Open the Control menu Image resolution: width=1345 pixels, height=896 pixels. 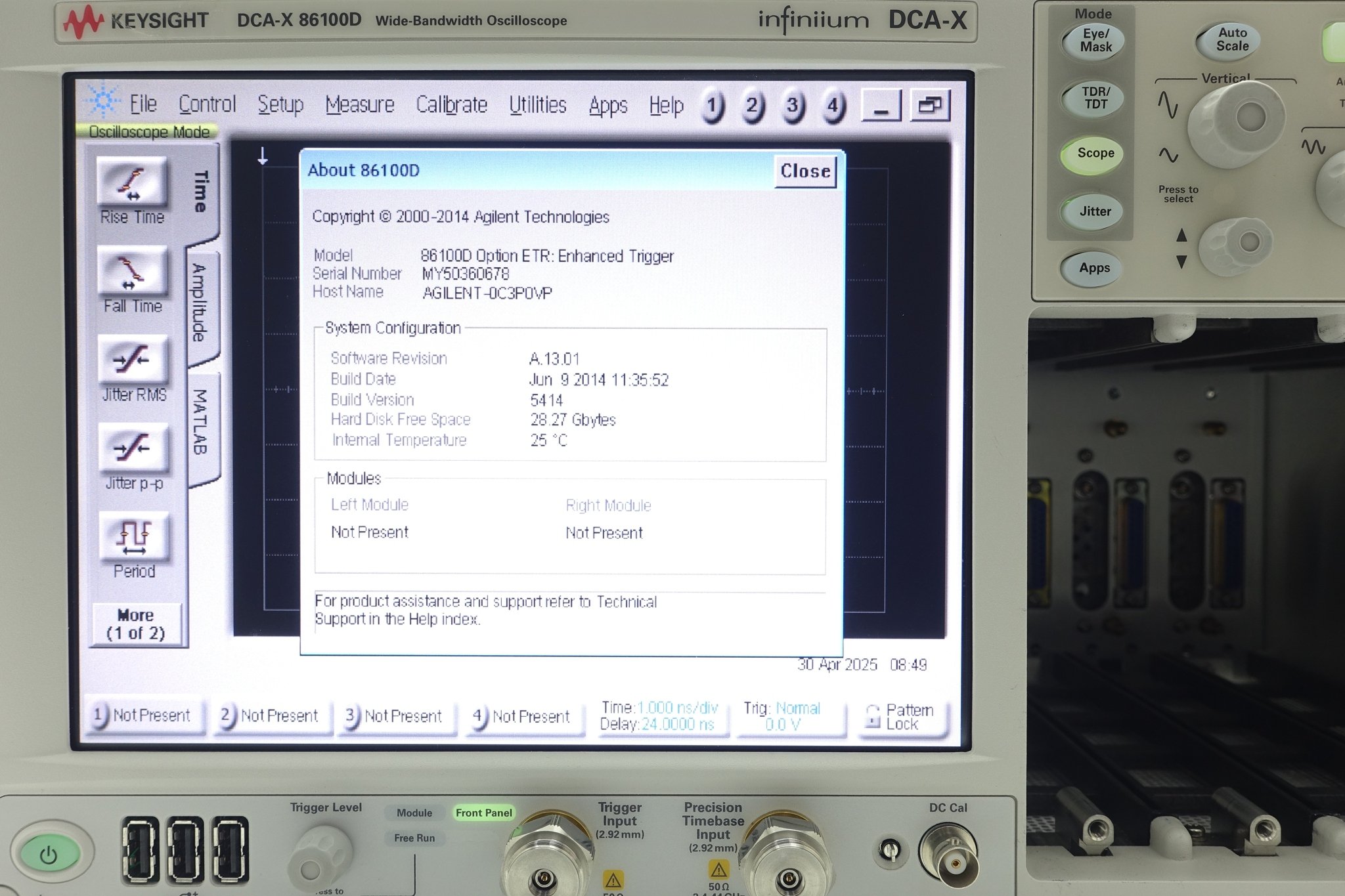[207, 104]
